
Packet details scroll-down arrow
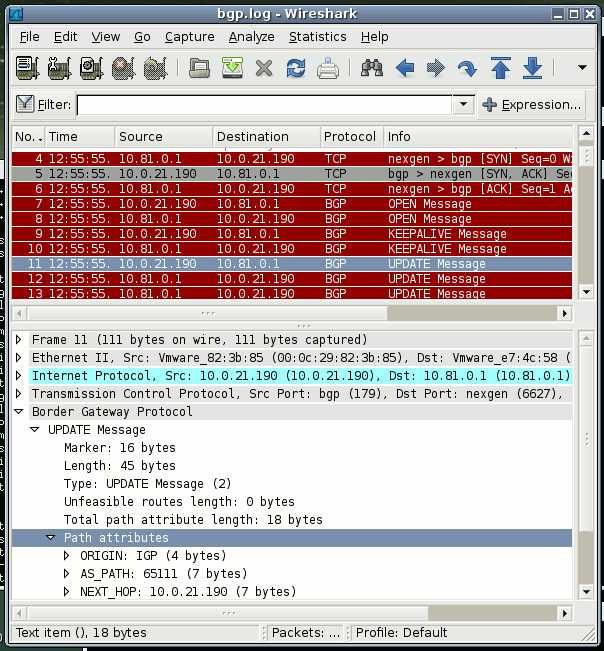[x=586, y=592]
